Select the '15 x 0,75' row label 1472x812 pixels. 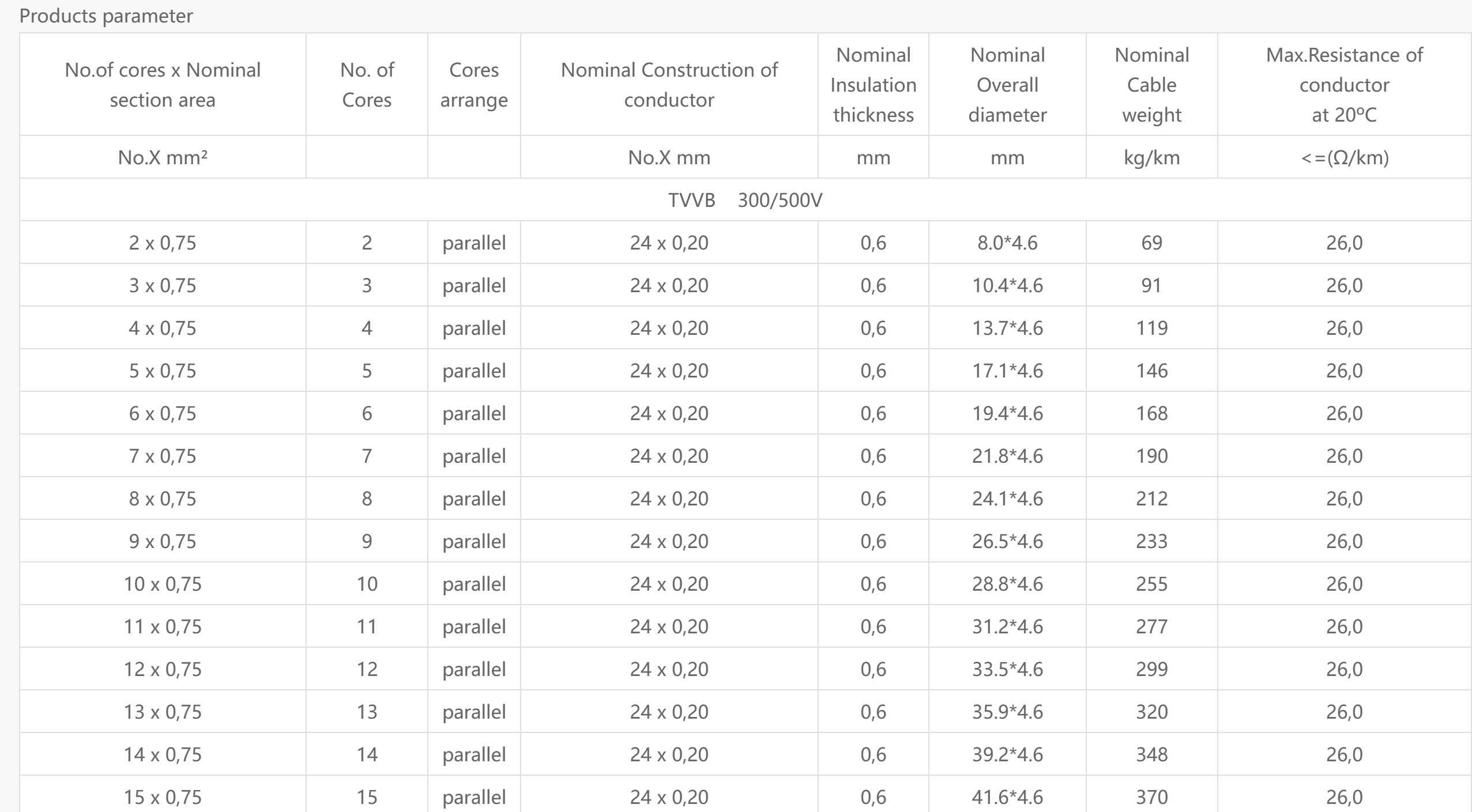(x=163, y=796)
